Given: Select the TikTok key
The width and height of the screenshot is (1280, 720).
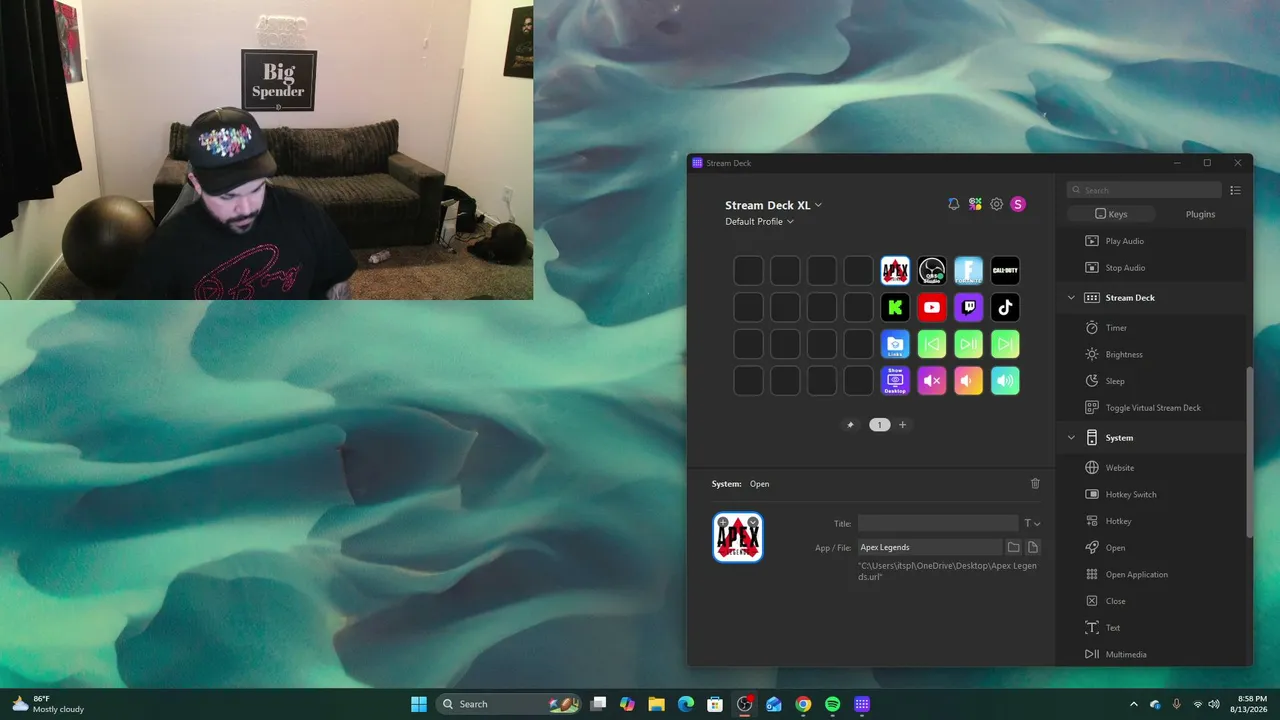Looking at the screenshot, I should click(x=1005, y=307).
